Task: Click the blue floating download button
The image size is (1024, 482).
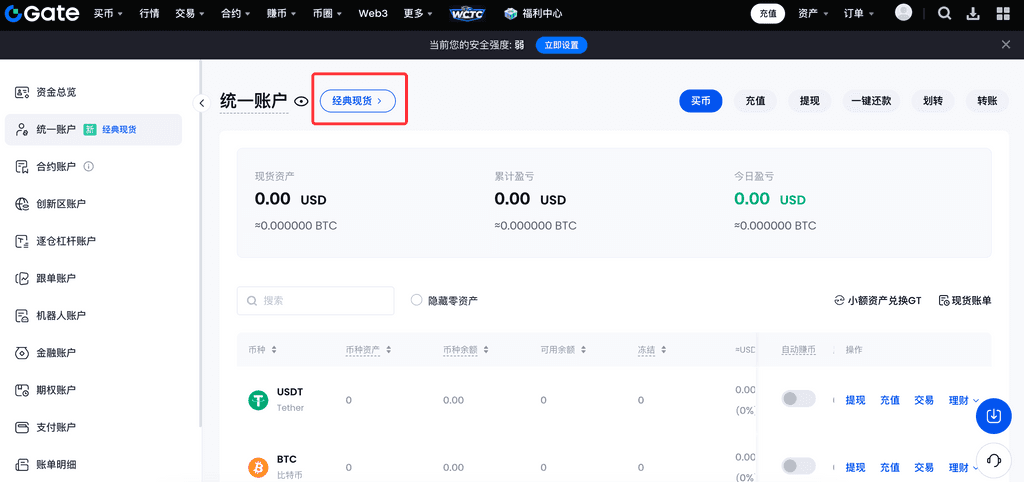Action: [x=993, y=415]
